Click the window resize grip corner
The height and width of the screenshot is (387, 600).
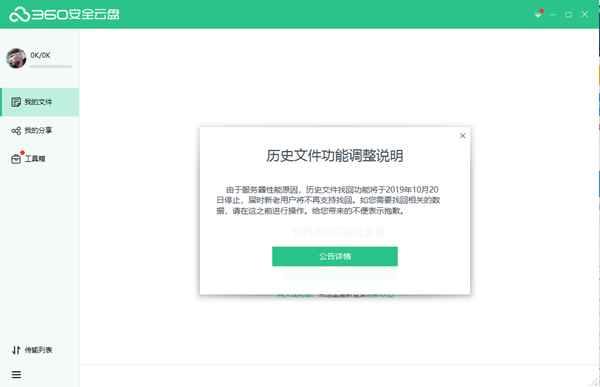coord(594,381)
